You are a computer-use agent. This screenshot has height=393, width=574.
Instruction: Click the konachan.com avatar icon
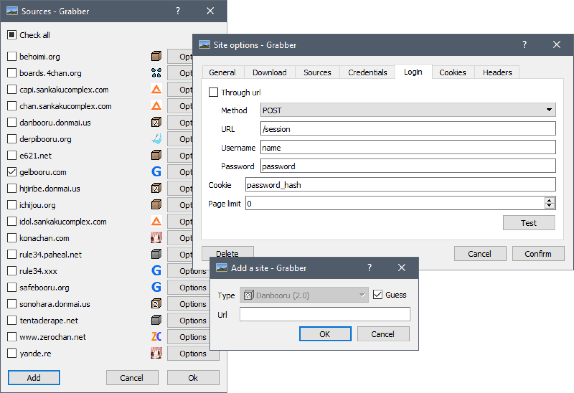pos(156,238)
